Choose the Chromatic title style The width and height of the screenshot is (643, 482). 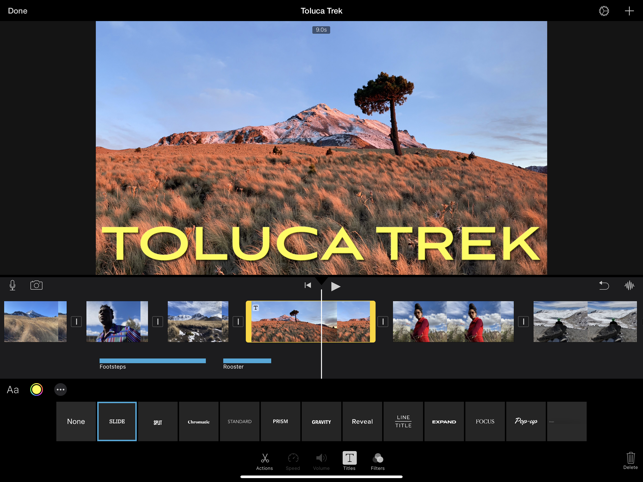tap(198, 421)
